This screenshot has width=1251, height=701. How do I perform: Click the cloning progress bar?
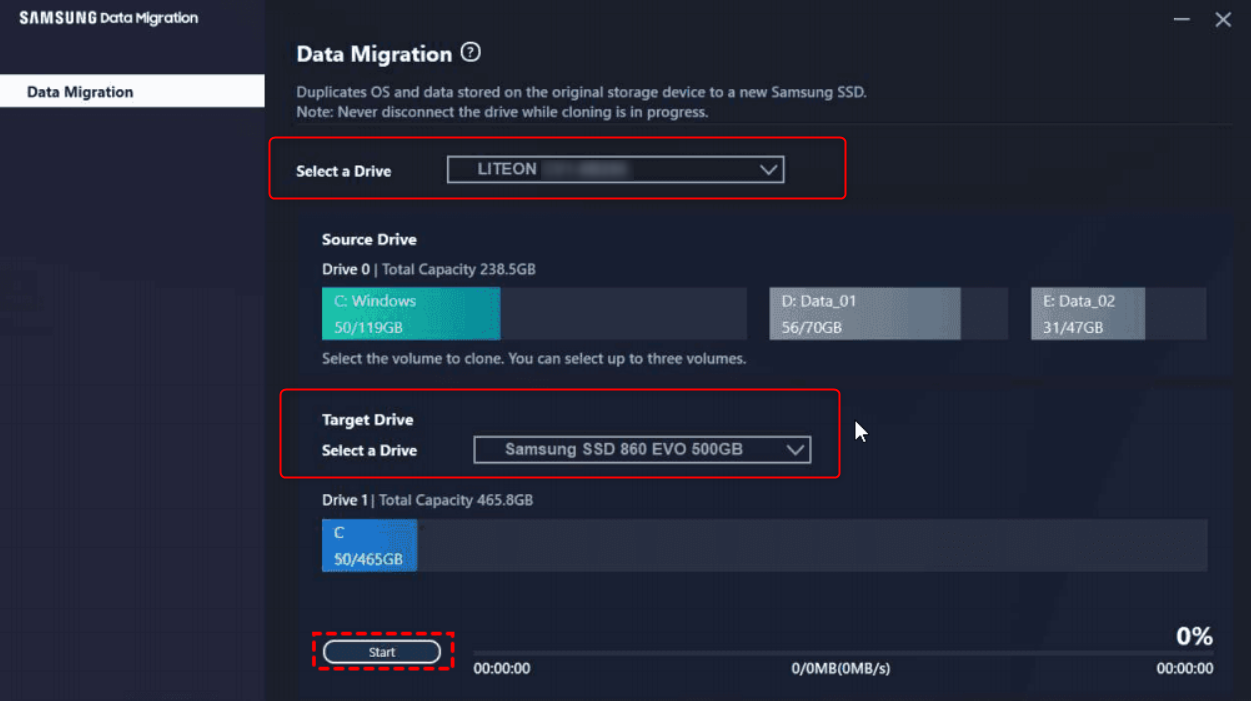[x=842, y=653]
